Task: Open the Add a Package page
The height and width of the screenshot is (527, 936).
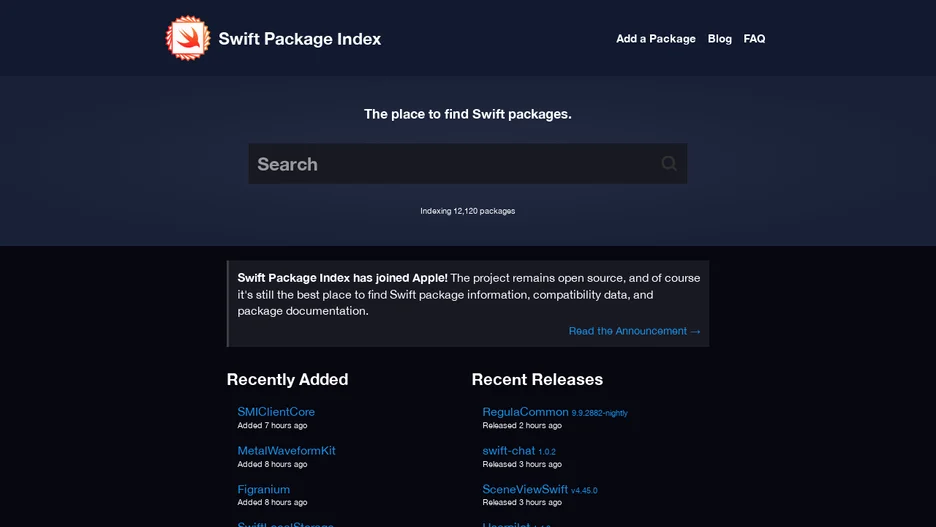Action: tap(655, 39)
